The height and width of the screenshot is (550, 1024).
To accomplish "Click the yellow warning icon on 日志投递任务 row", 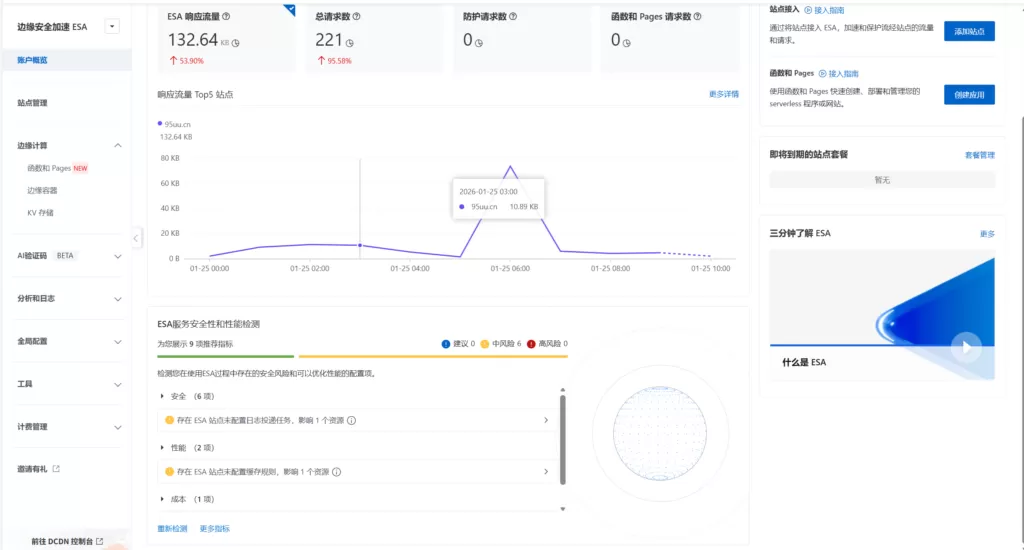I will pos(169,421).
